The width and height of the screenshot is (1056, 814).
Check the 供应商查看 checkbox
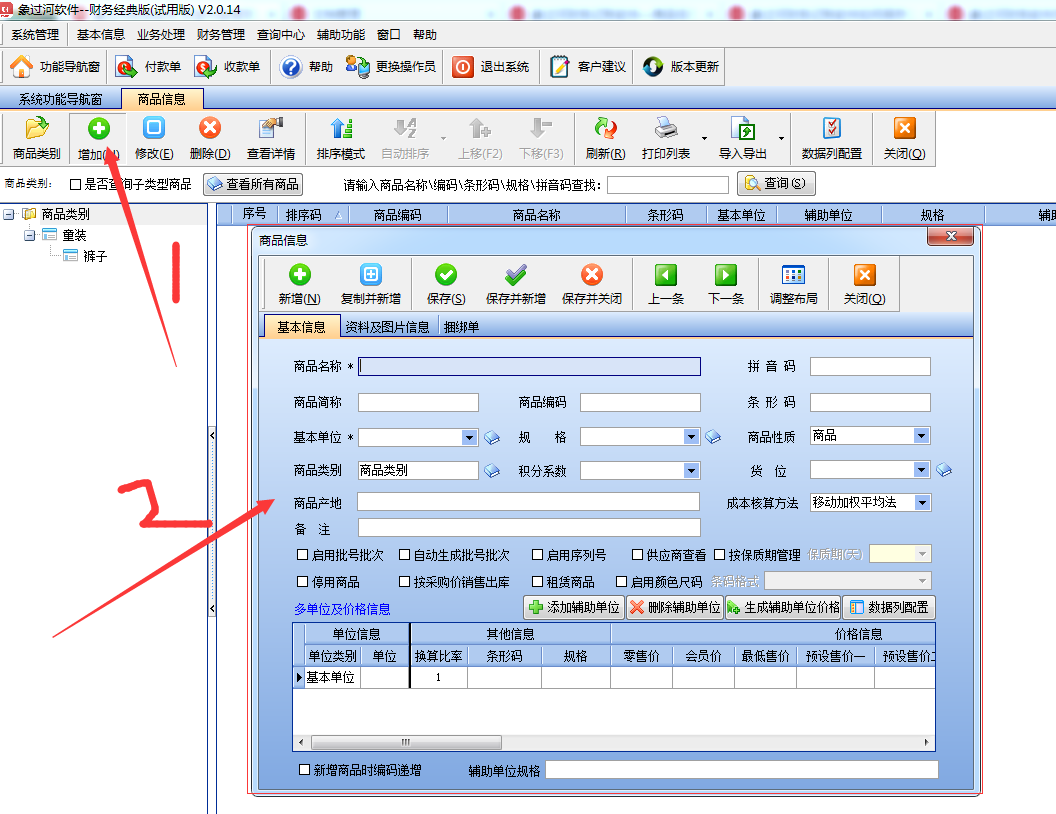pyautogui.click(x=637, y=555)
